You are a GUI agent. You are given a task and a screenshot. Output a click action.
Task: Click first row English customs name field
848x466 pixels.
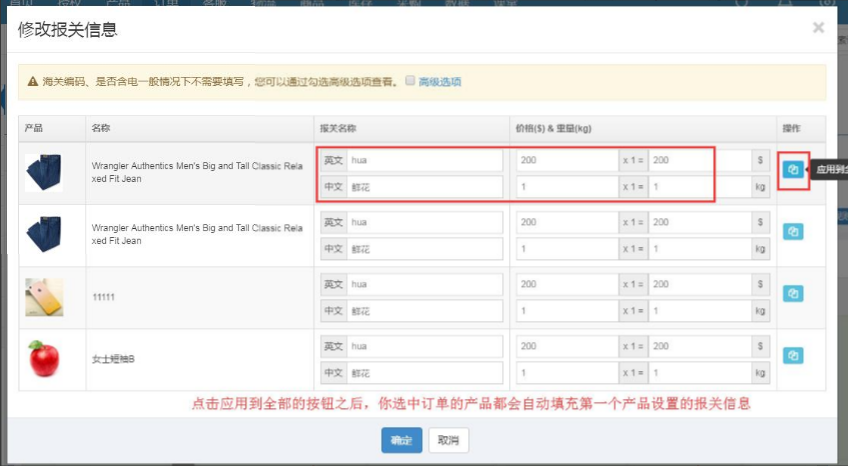pos(424,160)
